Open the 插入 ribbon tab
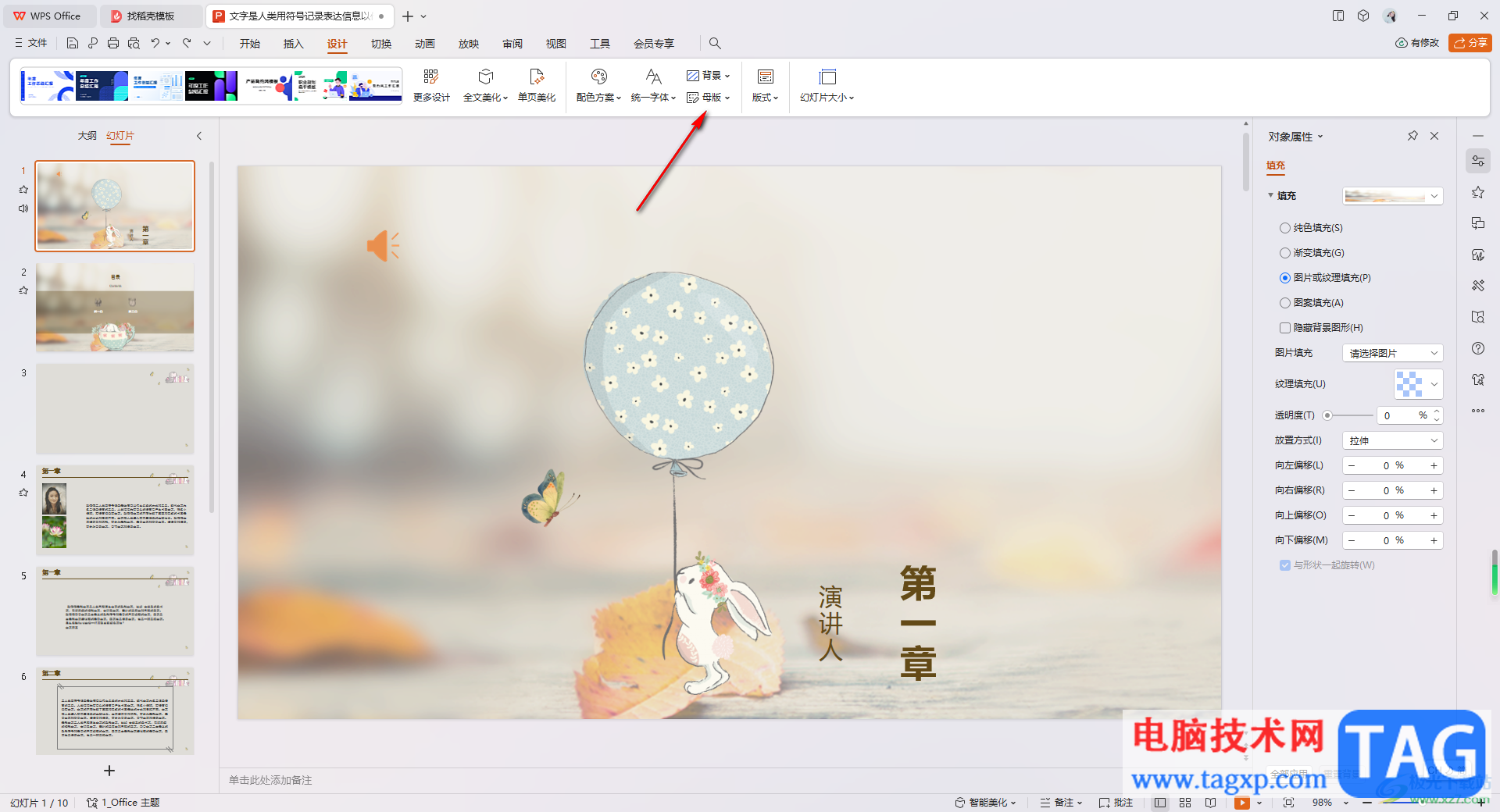The width and height of the screenshot is (1500, 812). tap(293, 44)
